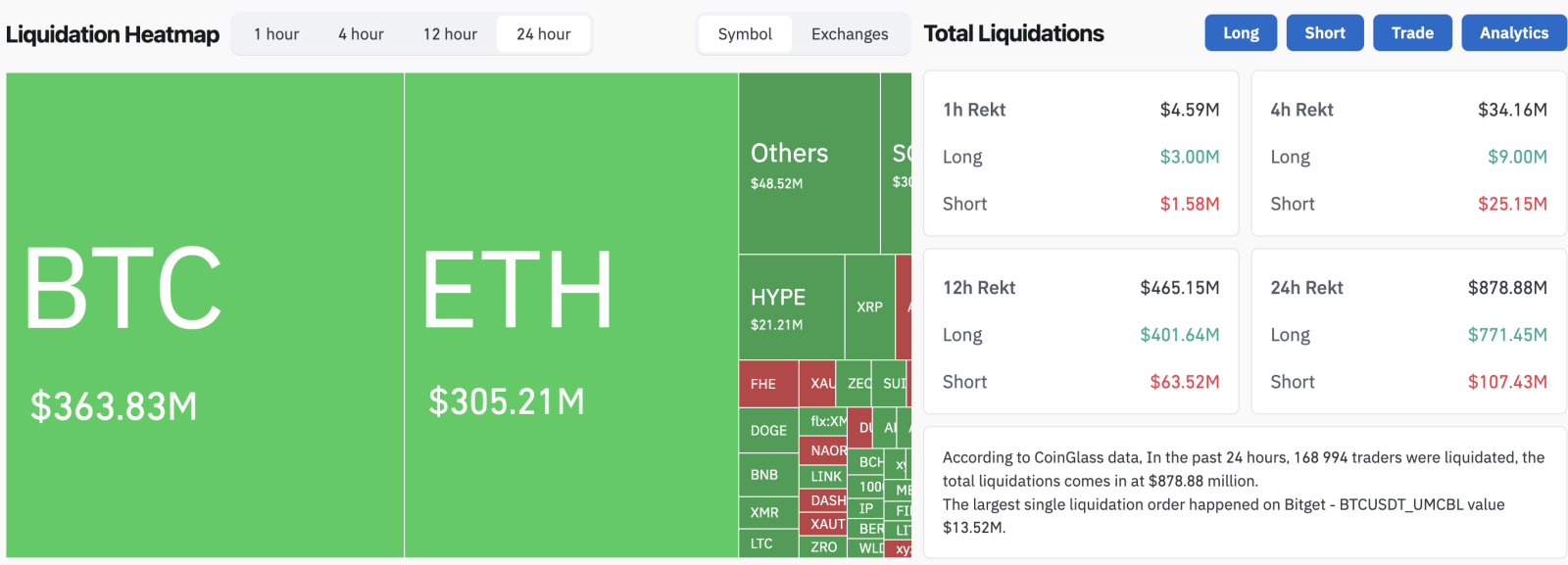Select the 24 hour timeframe tab
The width and height of the screenshot is (1568, 565).
(x=543, y=34)
